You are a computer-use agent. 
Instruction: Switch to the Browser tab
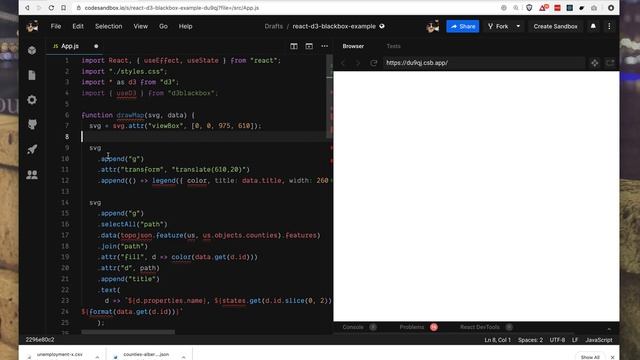click(x=353, y=46)
